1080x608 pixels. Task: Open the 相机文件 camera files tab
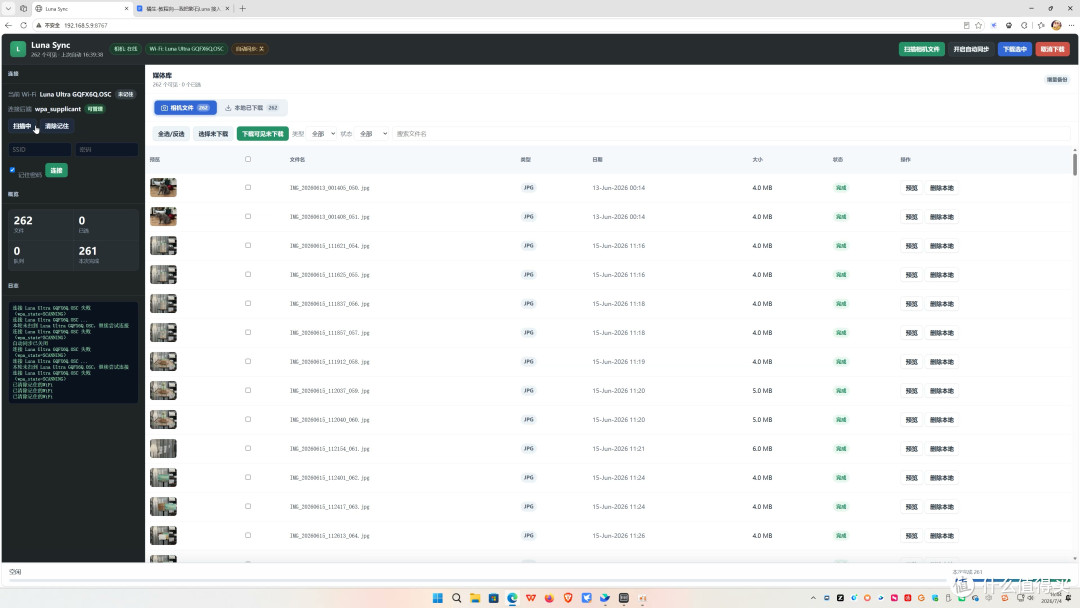click(x=185, y=108)
